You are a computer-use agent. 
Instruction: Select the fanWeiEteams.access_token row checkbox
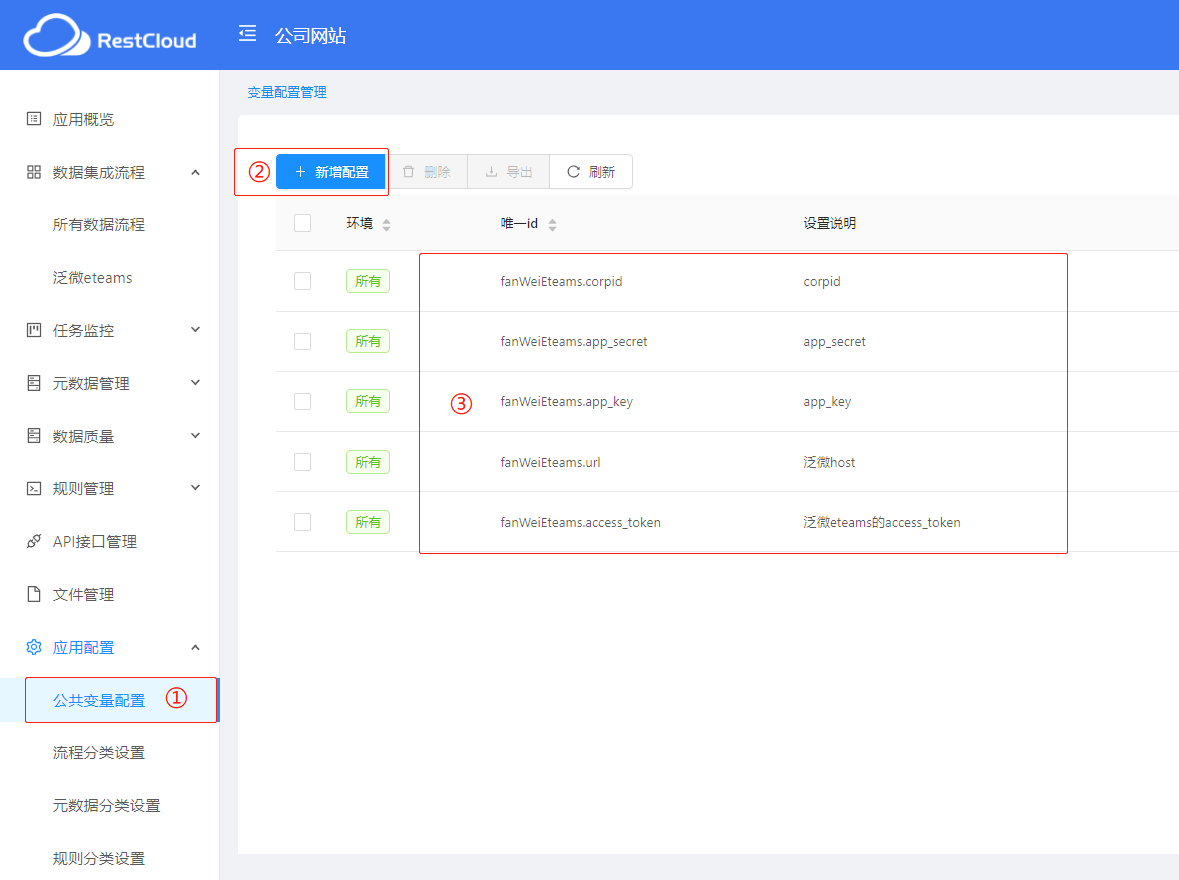(303, 522)
